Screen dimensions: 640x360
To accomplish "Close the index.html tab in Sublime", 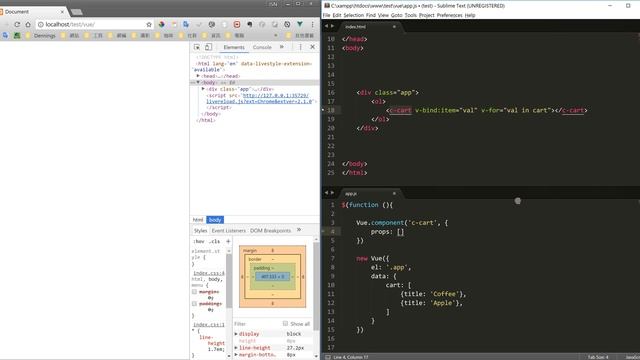I will [x=394, y=27].
